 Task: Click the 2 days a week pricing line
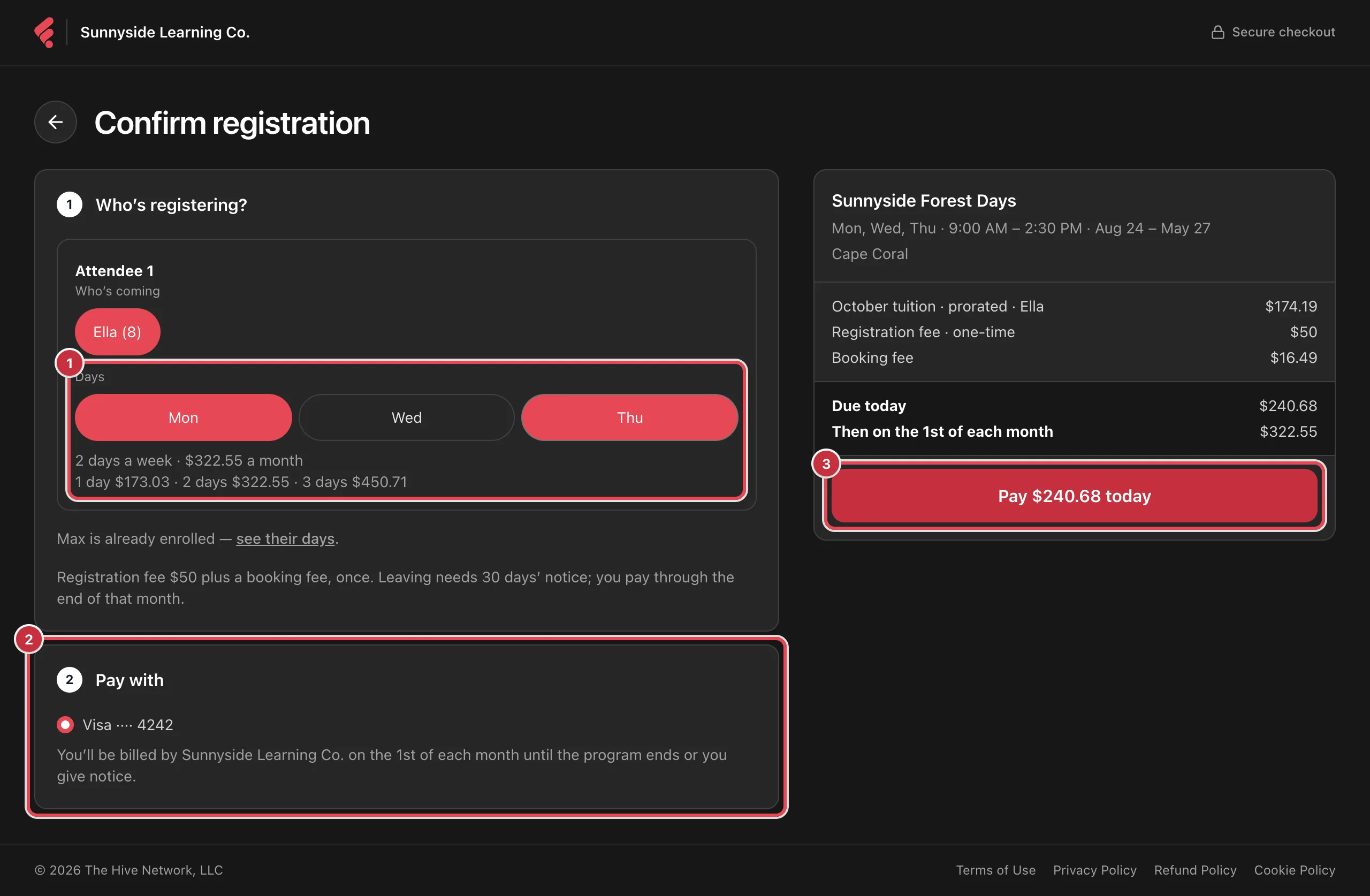[x=189, y=461]
